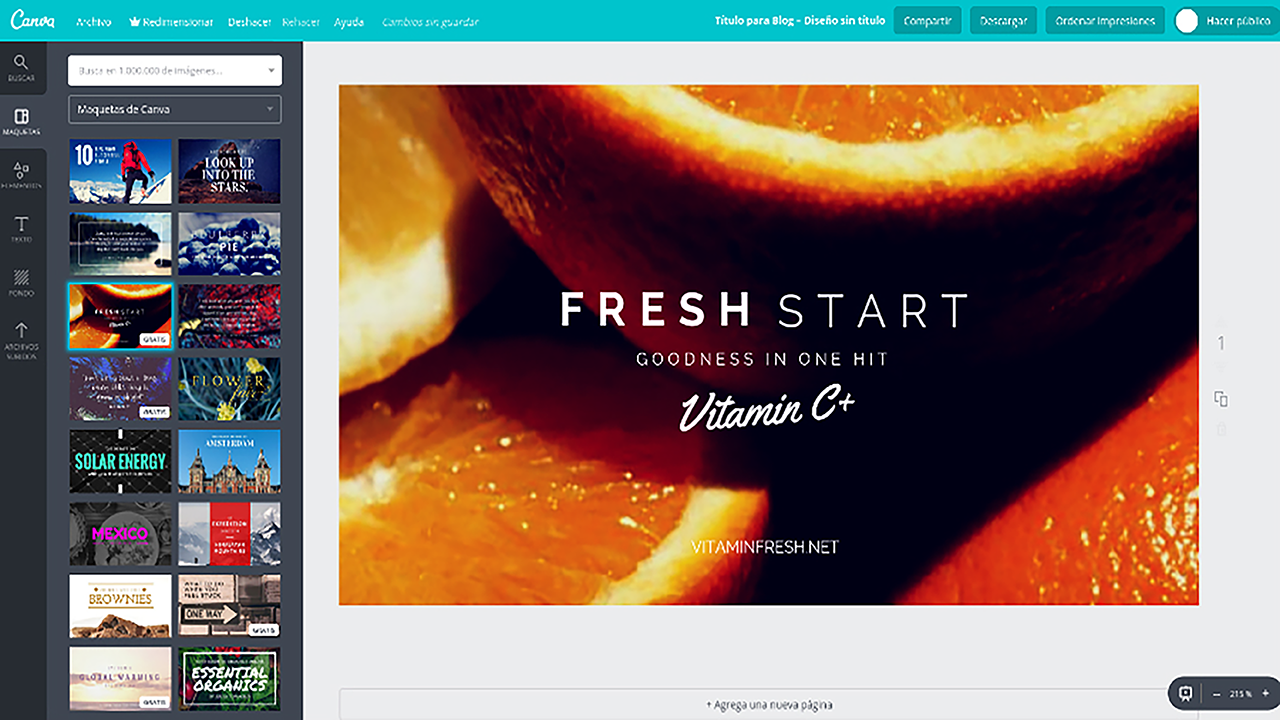Click the Canva logo

click(32, 21)
